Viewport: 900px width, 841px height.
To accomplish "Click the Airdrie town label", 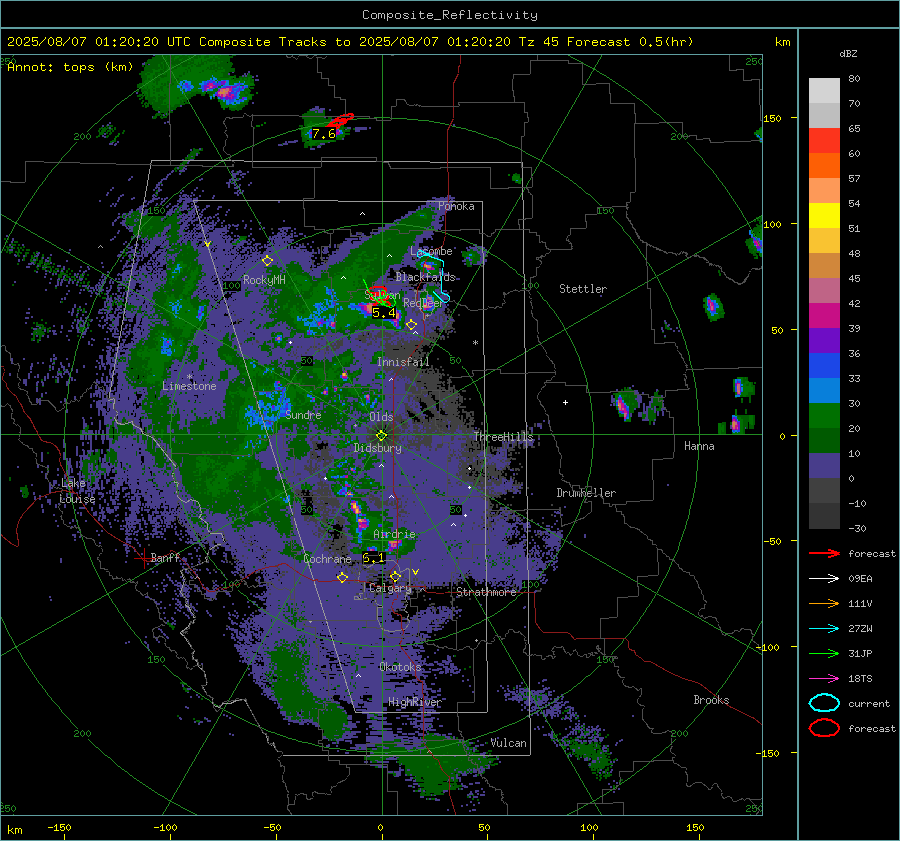I will pos(394,534).
